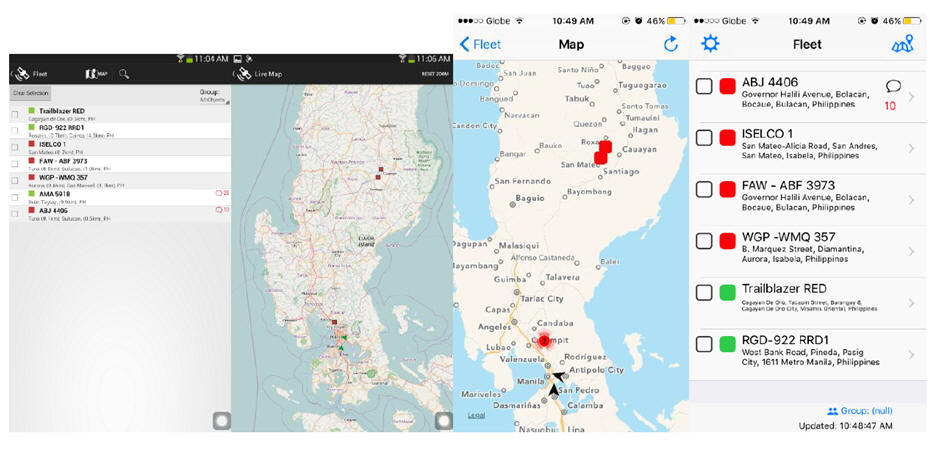Check the ISELCO 1 box on iOS Fleet
940x459 pixels.
704,138
